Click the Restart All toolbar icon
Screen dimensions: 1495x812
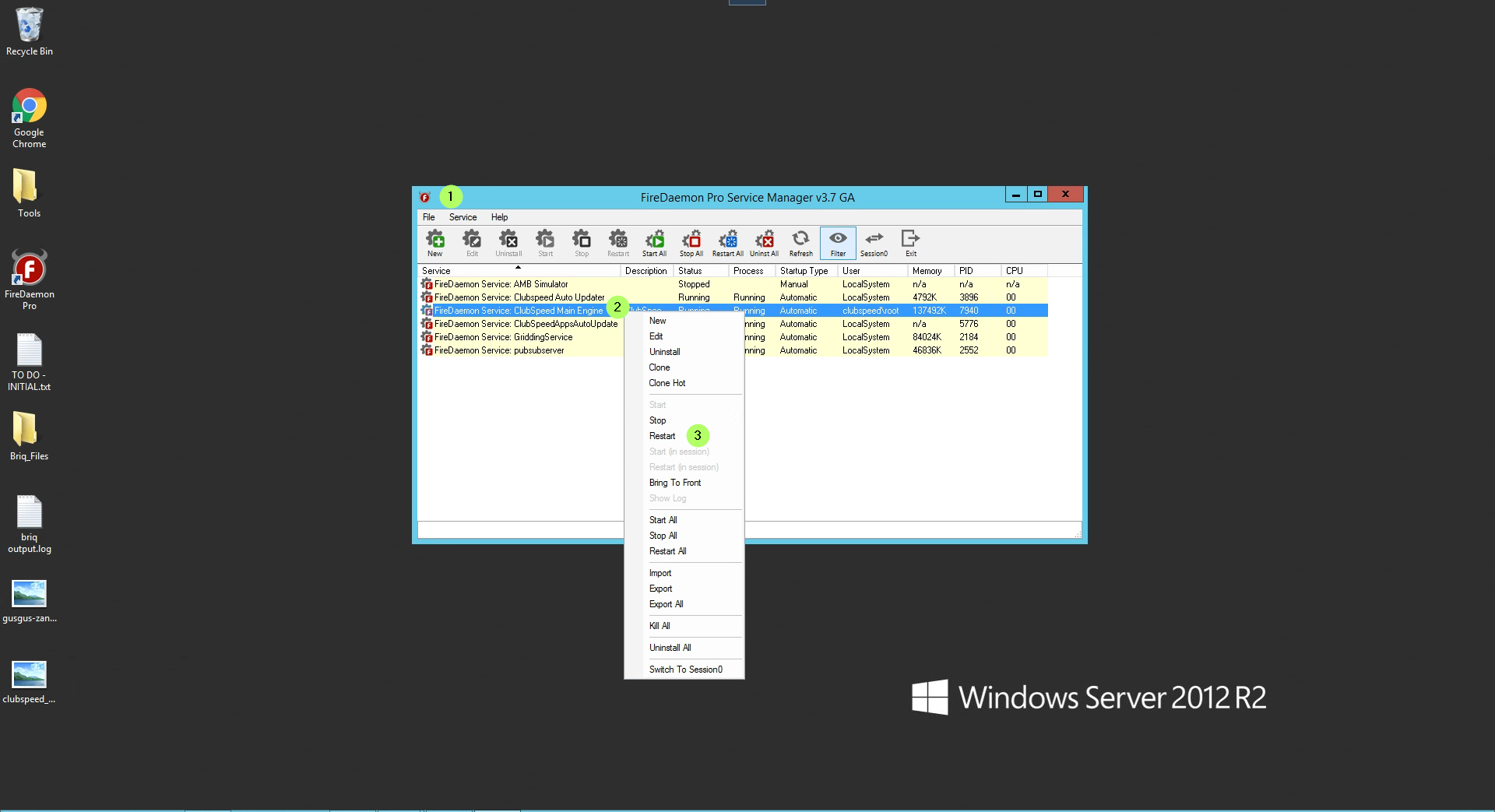coord(727,243)
